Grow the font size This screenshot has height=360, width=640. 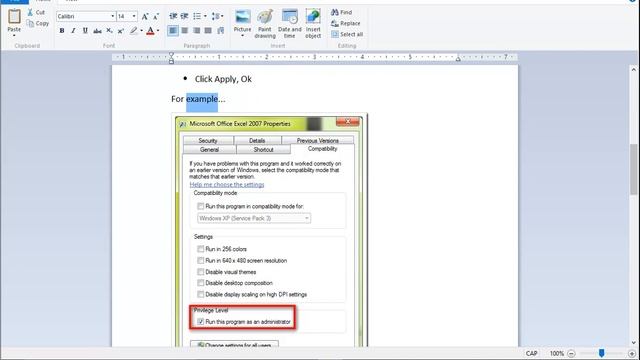[x=145, y=16]
